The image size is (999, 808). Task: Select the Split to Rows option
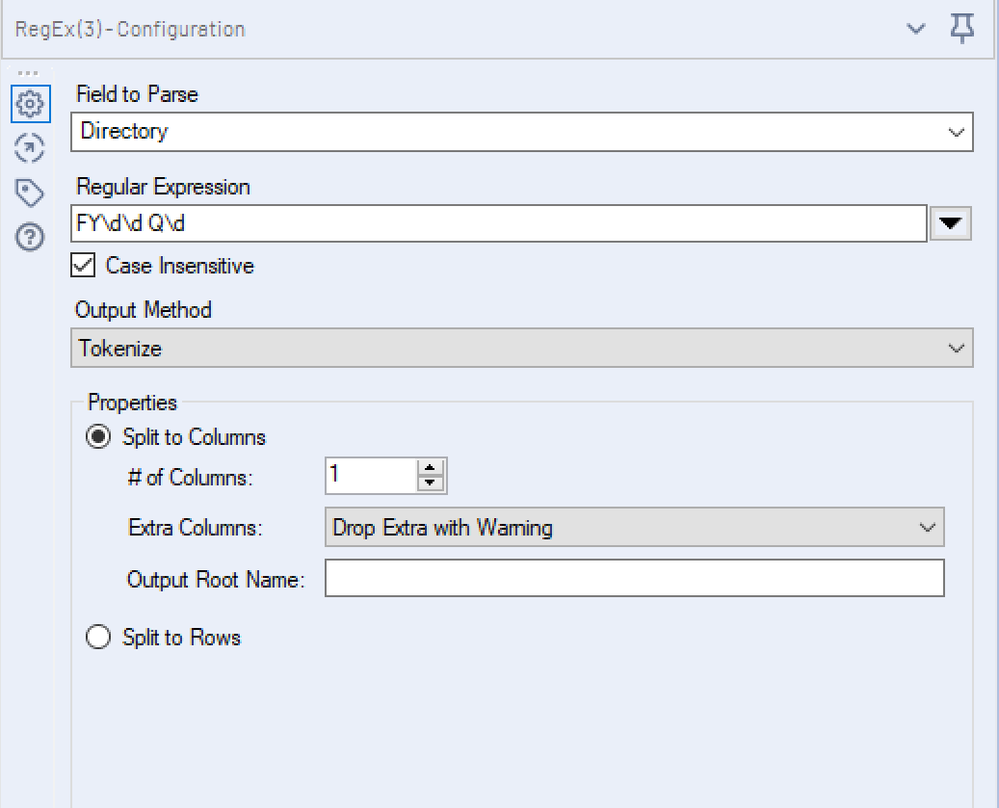pos(98,637)
